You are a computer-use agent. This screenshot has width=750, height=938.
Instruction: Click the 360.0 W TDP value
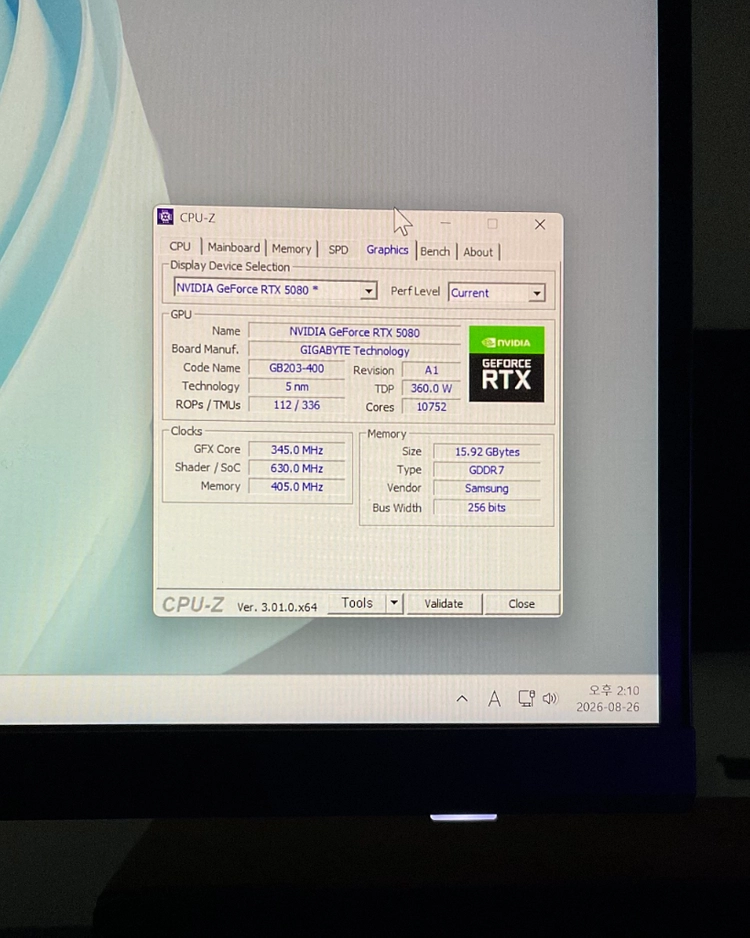coord(431,388)
